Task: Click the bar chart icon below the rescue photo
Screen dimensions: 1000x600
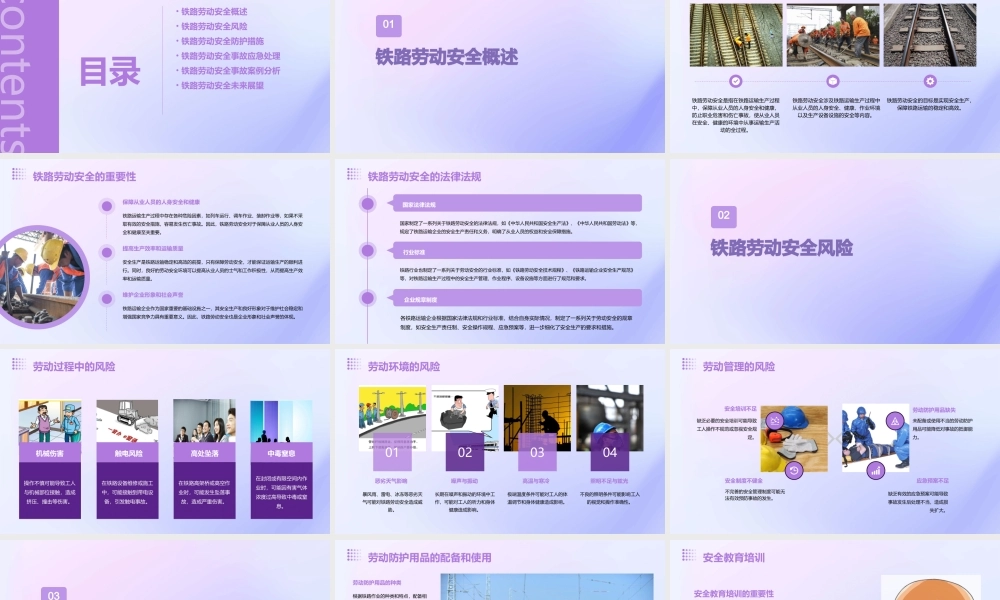Action: click(x=876, y=471)
